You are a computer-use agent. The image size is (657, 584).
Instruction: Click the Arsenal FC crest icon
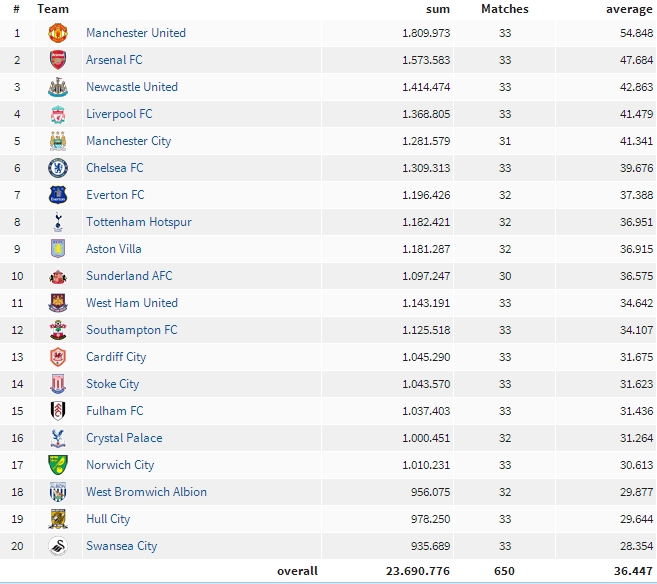[x=58, y=60]
